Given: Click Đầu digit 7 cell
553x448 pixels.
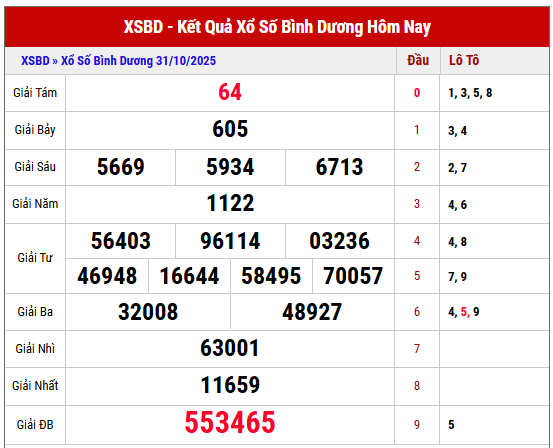Looking at the screenshot, I should coord(417,349).
